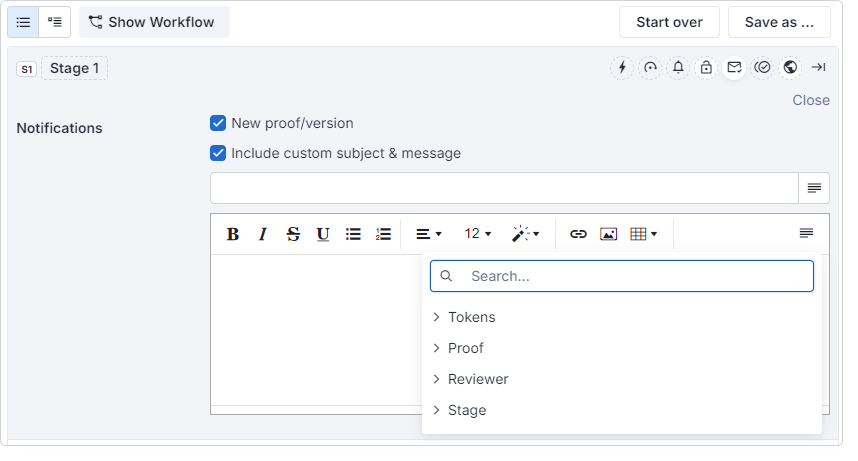The width and height of the screenshot is (858, 461).
Task: Expand the Reviewer token group
Action: [x=478, y=379]
